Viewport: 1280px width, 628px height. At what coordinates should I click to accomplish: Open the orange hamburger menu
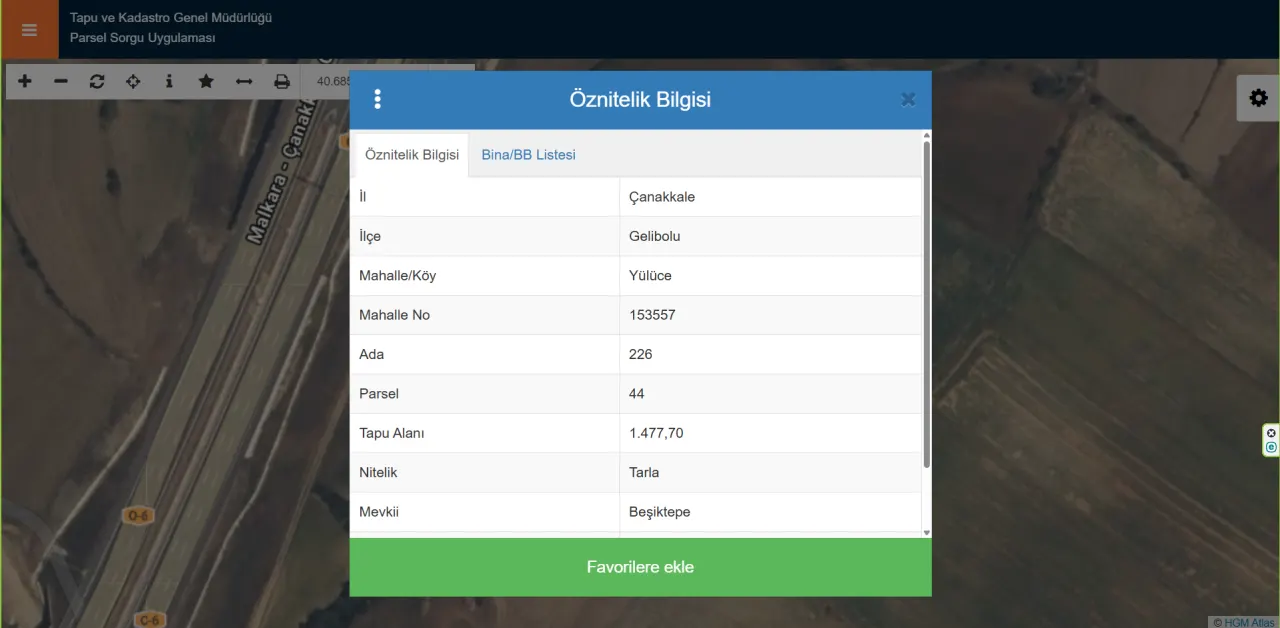click(x=29, y=30)
